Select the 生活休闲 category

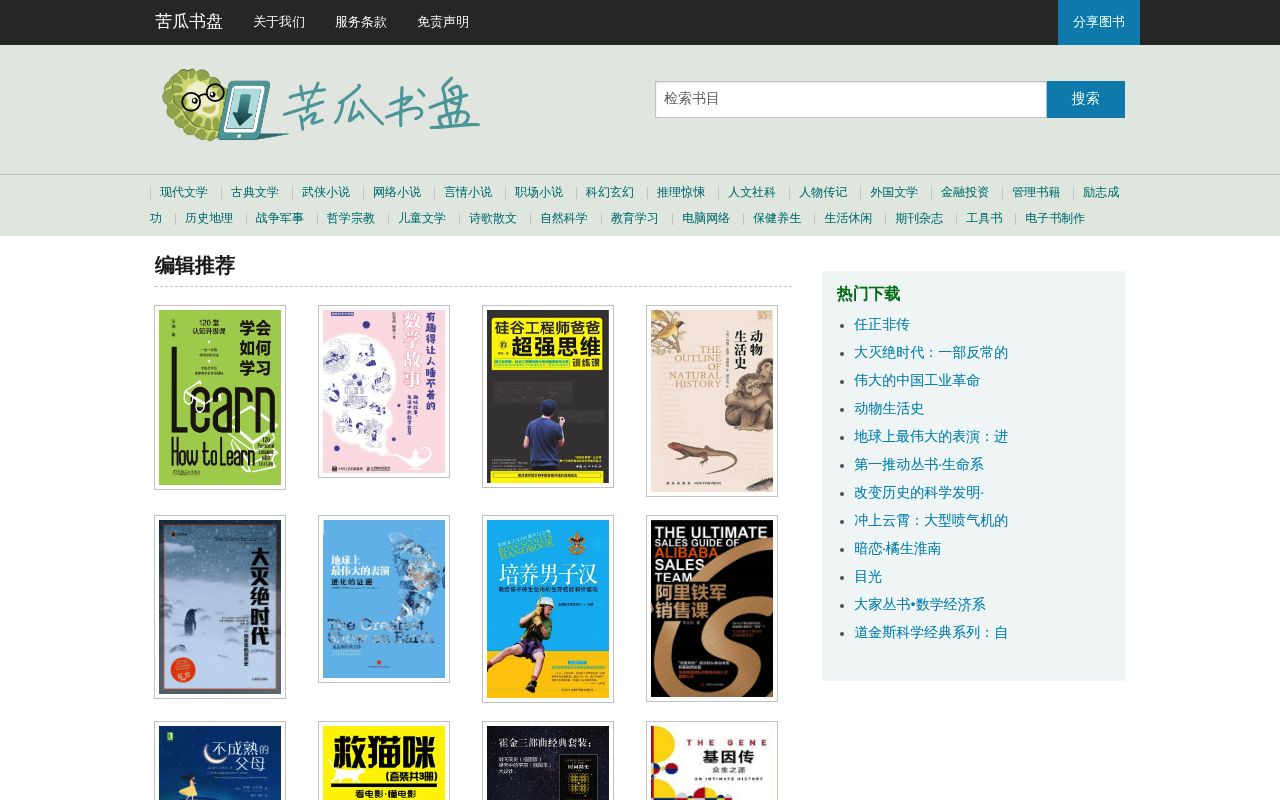click(x=848, y=218)
